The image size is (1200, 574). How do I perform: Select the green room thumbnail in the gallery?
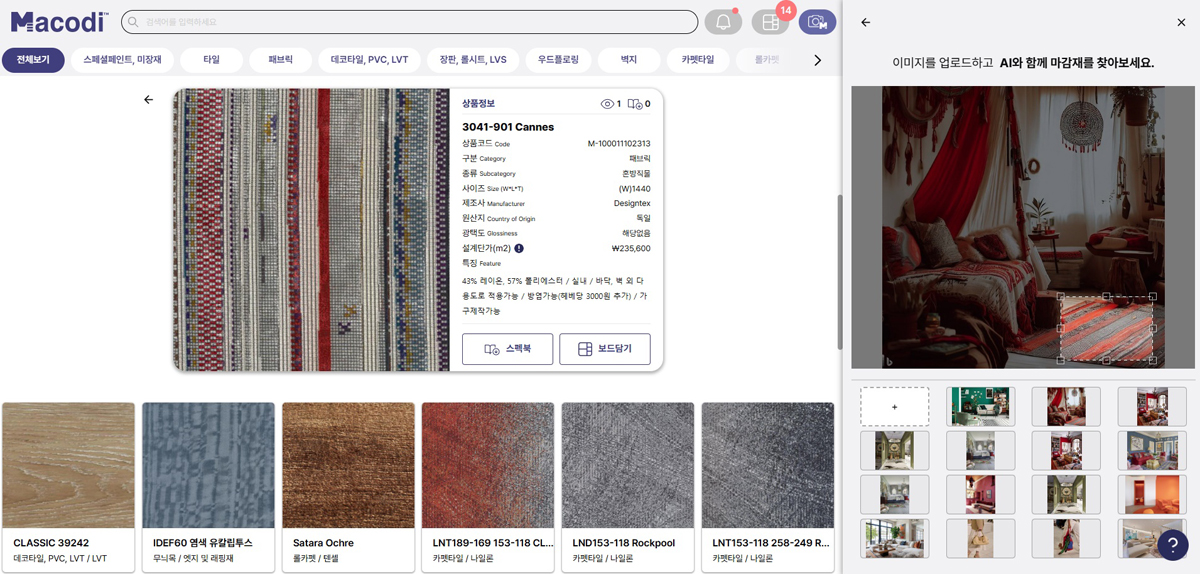(x=980, y=407)
